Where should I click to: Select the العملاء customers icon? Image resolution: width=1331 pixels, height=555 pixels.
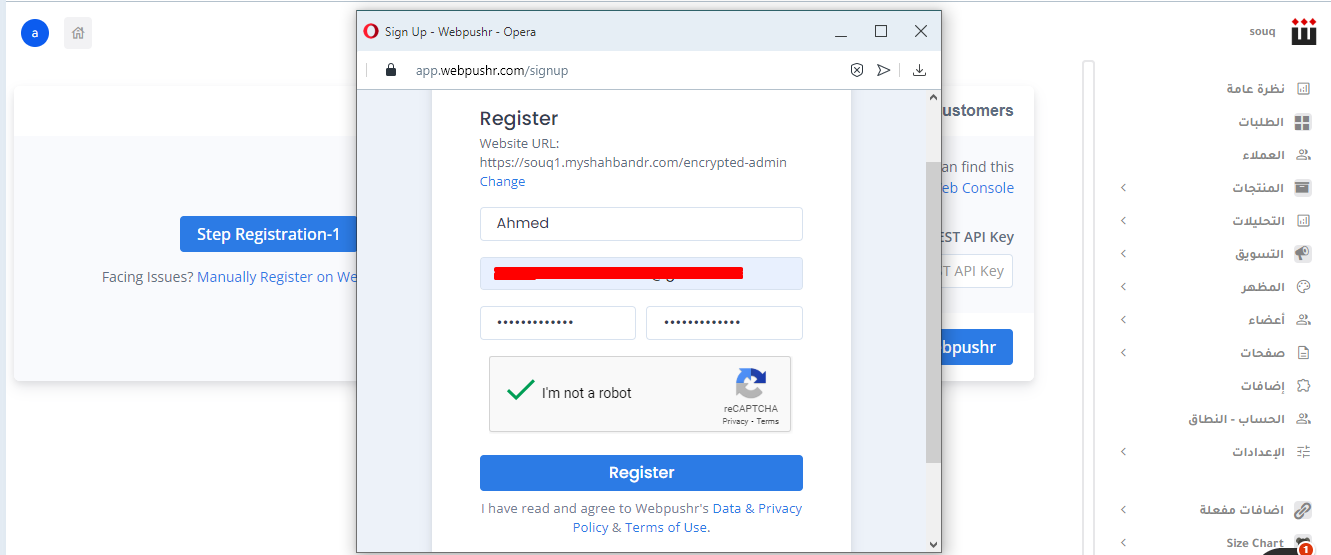[x=1303, y=155]
